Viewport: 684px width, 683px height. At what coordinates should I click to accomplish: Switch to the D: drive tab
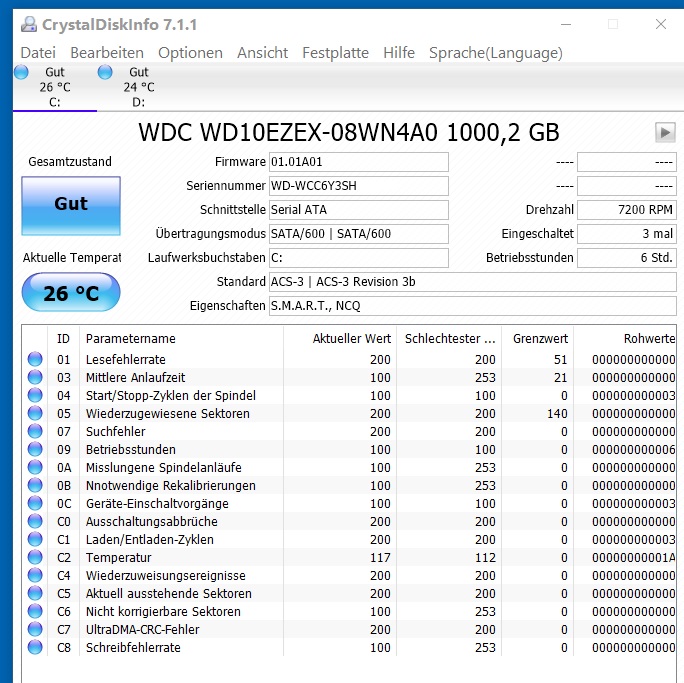139,87
